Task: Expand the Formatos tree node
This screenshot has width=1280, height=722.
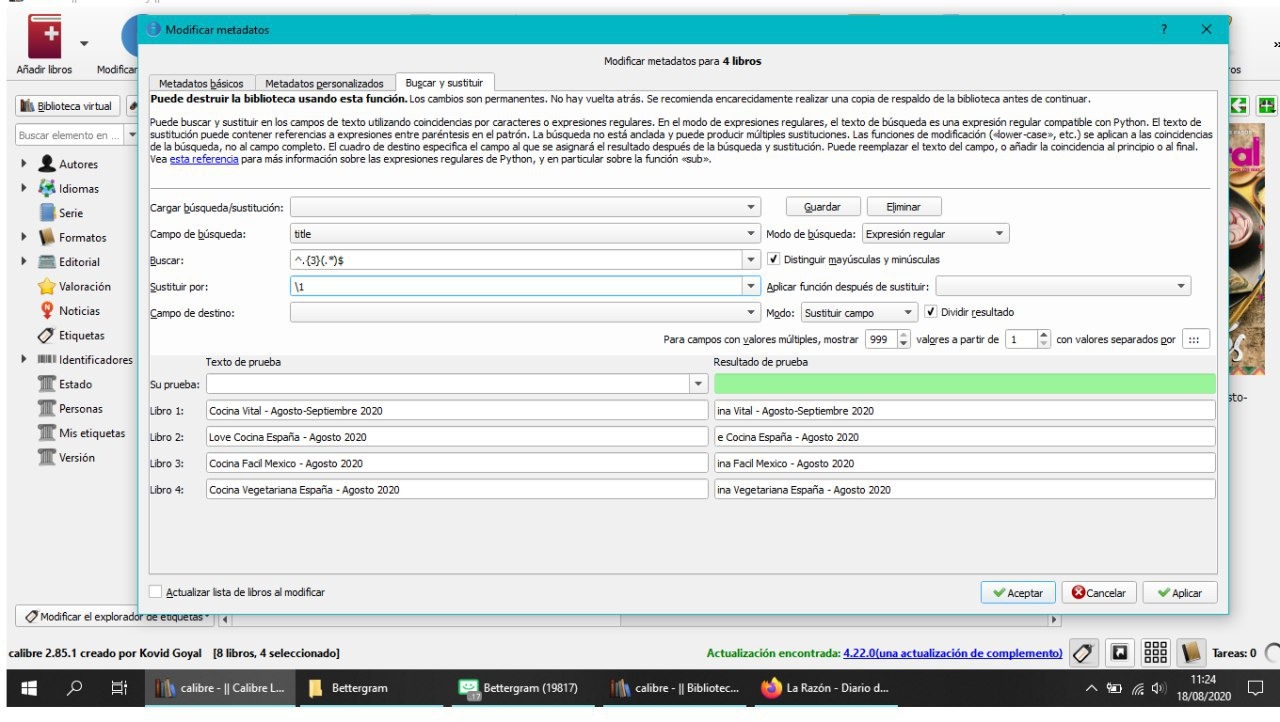Action: tap(24, 237)
